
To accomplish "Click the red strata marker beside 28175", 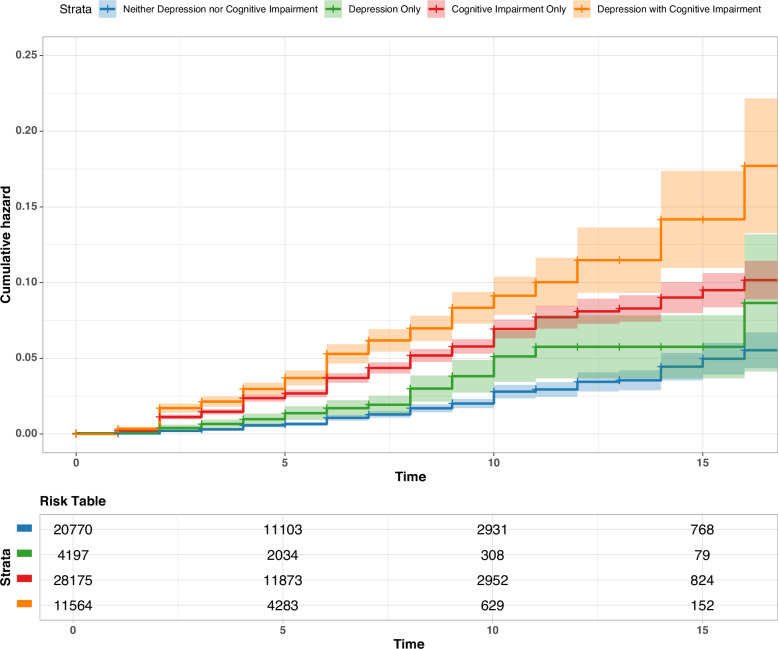I will [x=24, y=579].
